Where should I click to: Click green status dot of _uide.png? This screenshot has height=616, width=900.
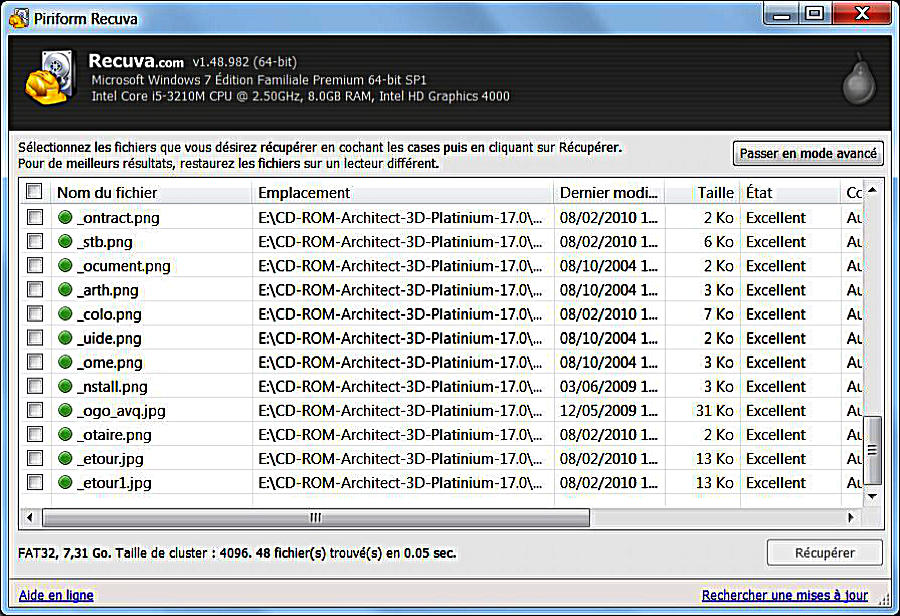pyautogui.click(x=65, y=338)
